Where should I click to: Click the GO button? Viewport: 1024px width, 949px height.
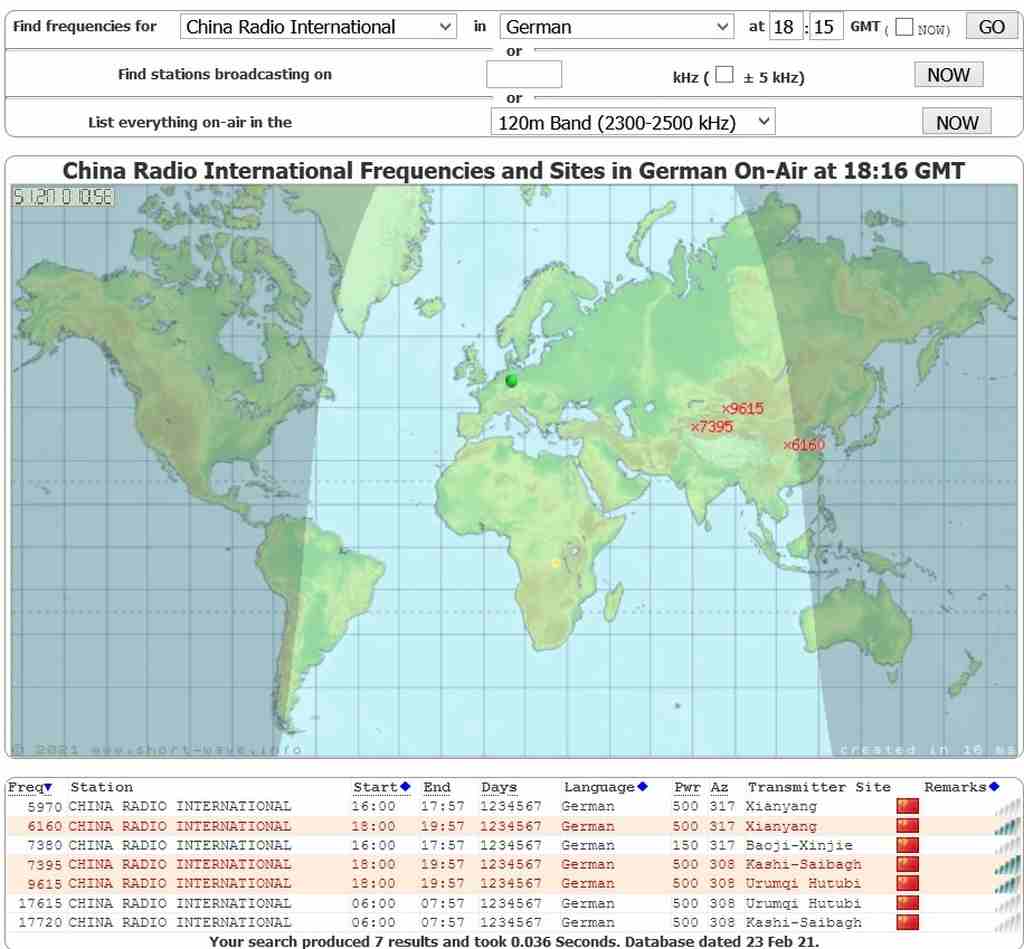pyautogui.click(x=991, y=27)
